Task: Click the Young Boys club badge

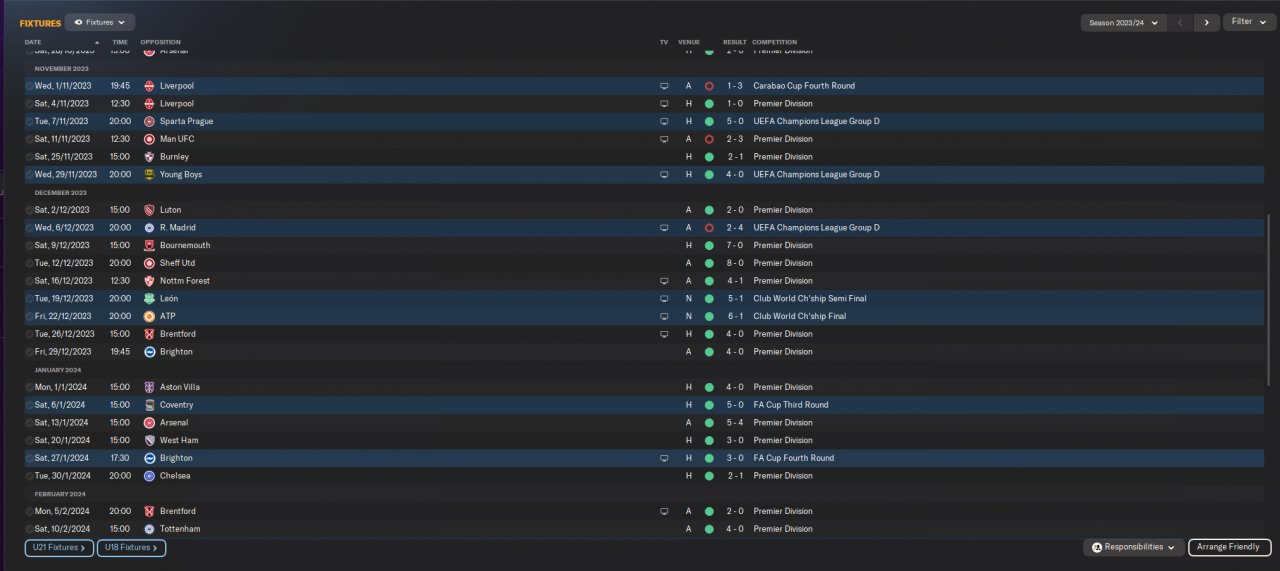Action: 149,174
